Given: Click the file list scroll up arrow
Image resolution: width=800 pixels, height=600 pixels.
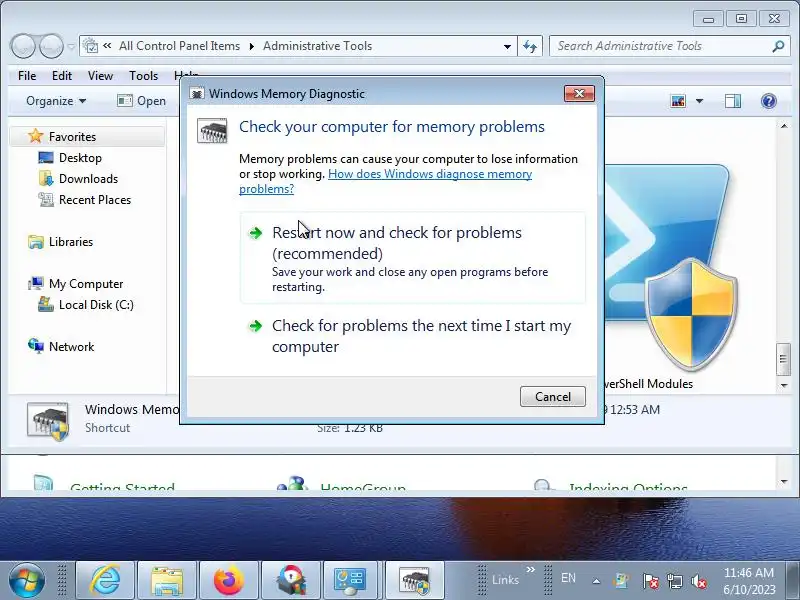Looking at the screenshot, I should (x=784, y=126).
